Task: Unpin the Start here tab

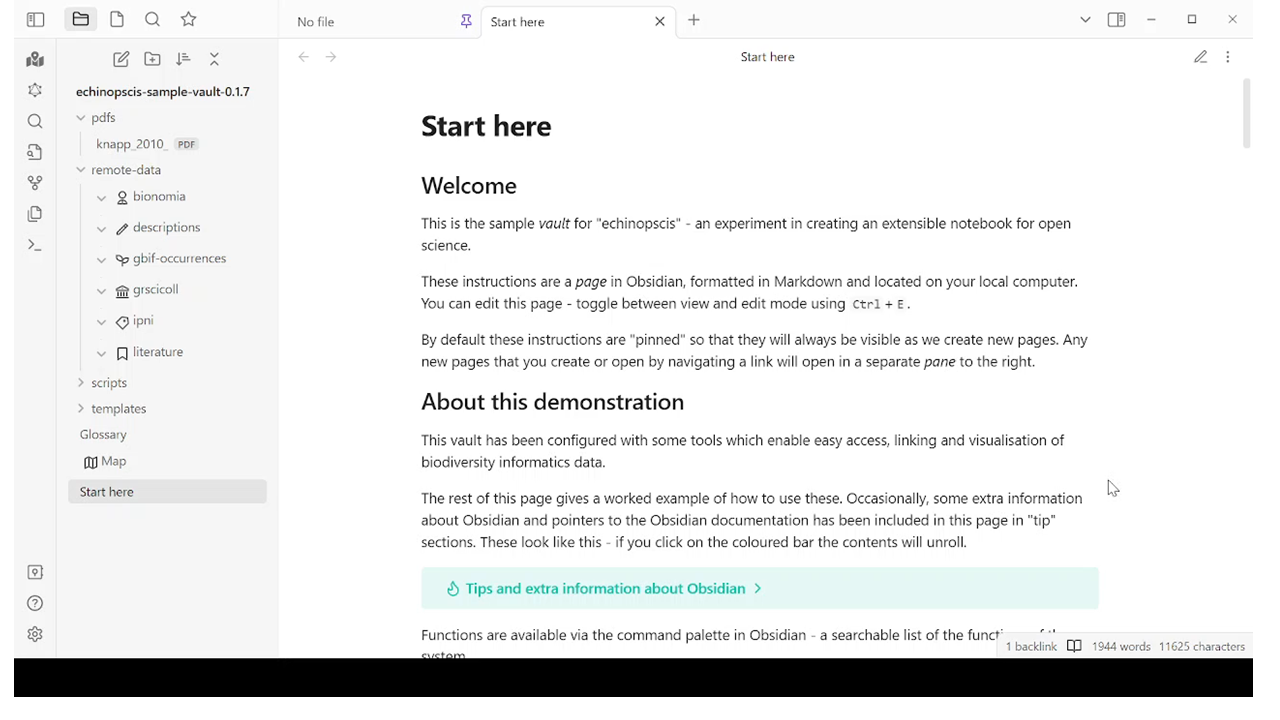Action: (466, 21)
